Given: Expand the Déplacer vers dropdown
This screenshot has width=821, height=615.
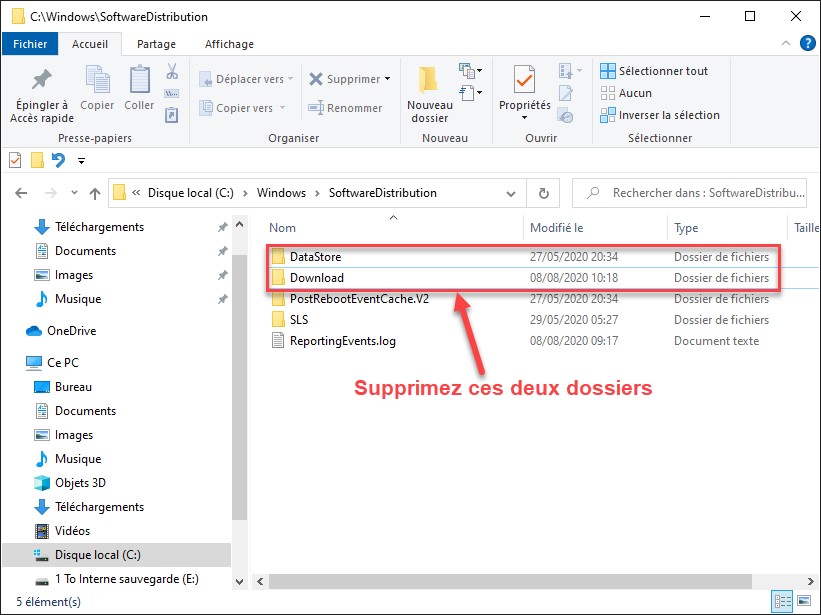Looking at the screenshot, I should tap(291, 79).
